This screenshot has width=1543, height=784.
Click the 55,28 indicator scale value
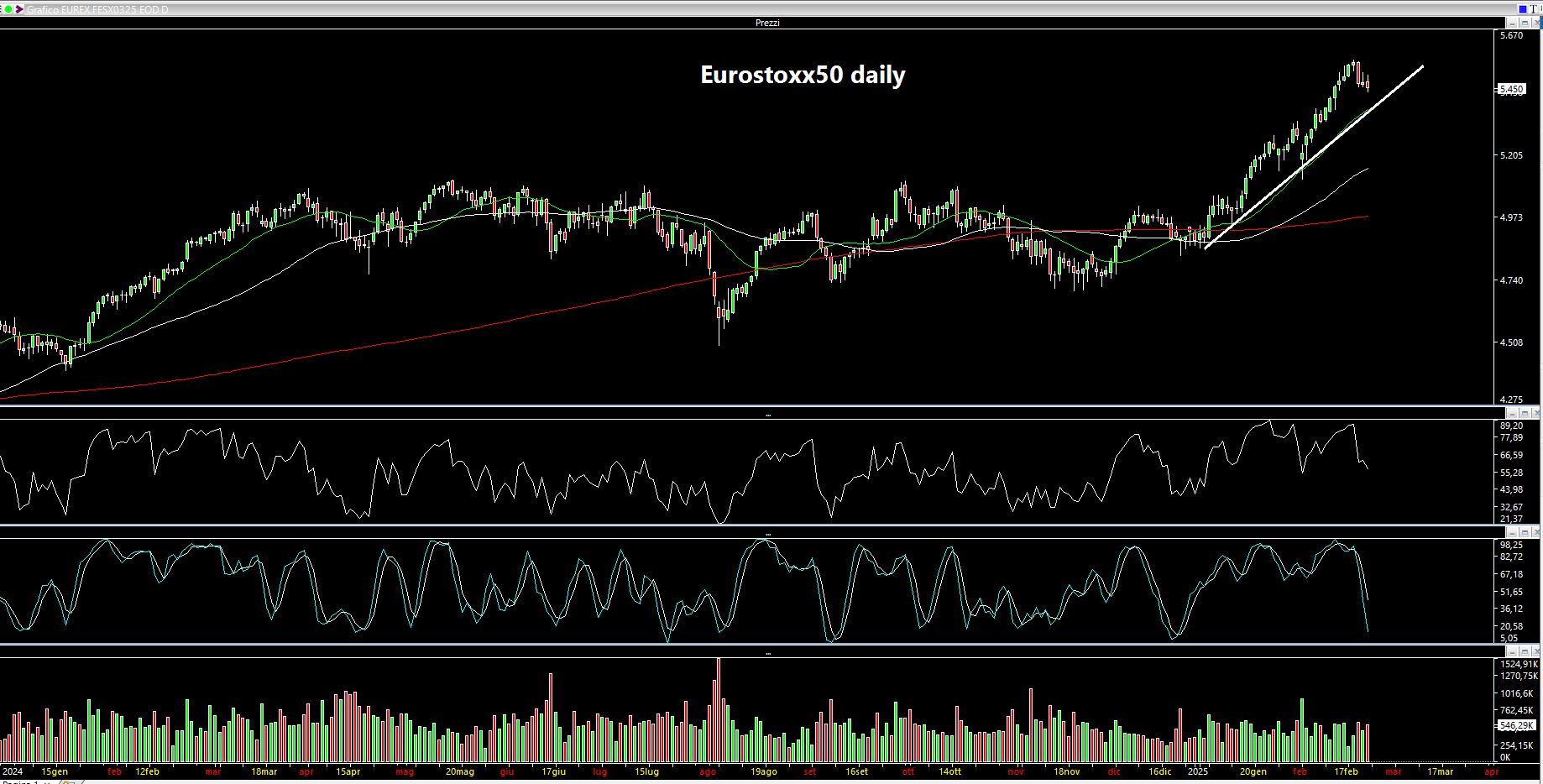tap(1511, 473)
